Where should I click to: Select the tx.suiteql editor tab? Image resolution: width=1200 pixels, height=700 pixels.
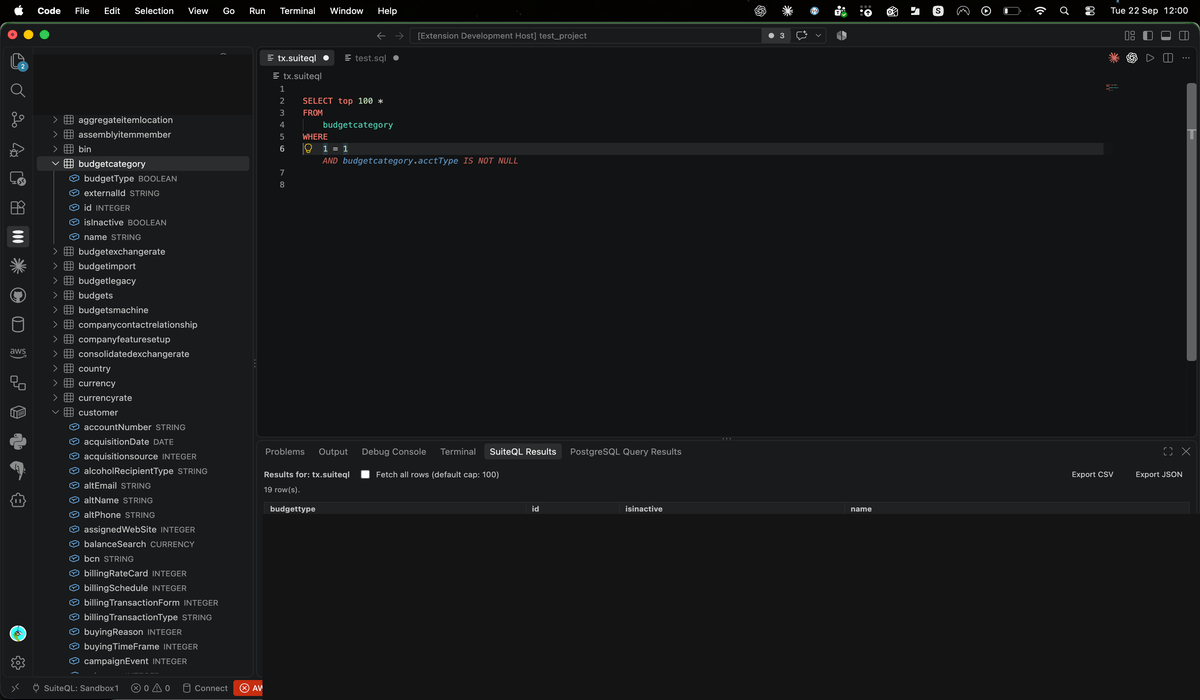(297, 58)
